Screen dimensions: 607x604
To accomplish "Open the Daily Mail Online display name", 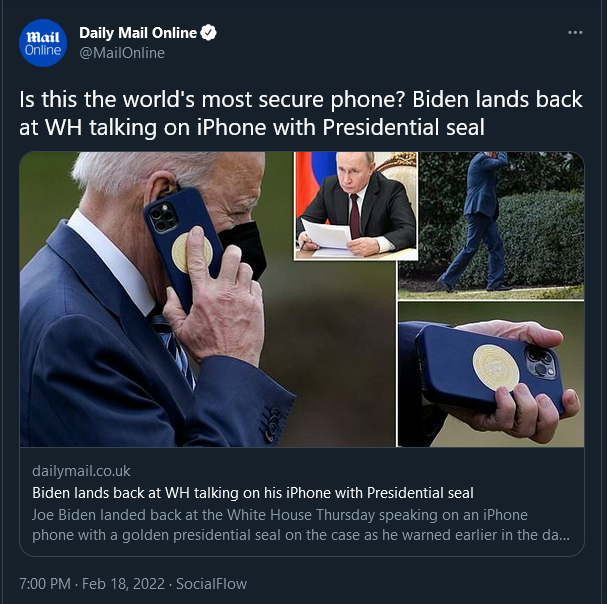I will 138,33.
